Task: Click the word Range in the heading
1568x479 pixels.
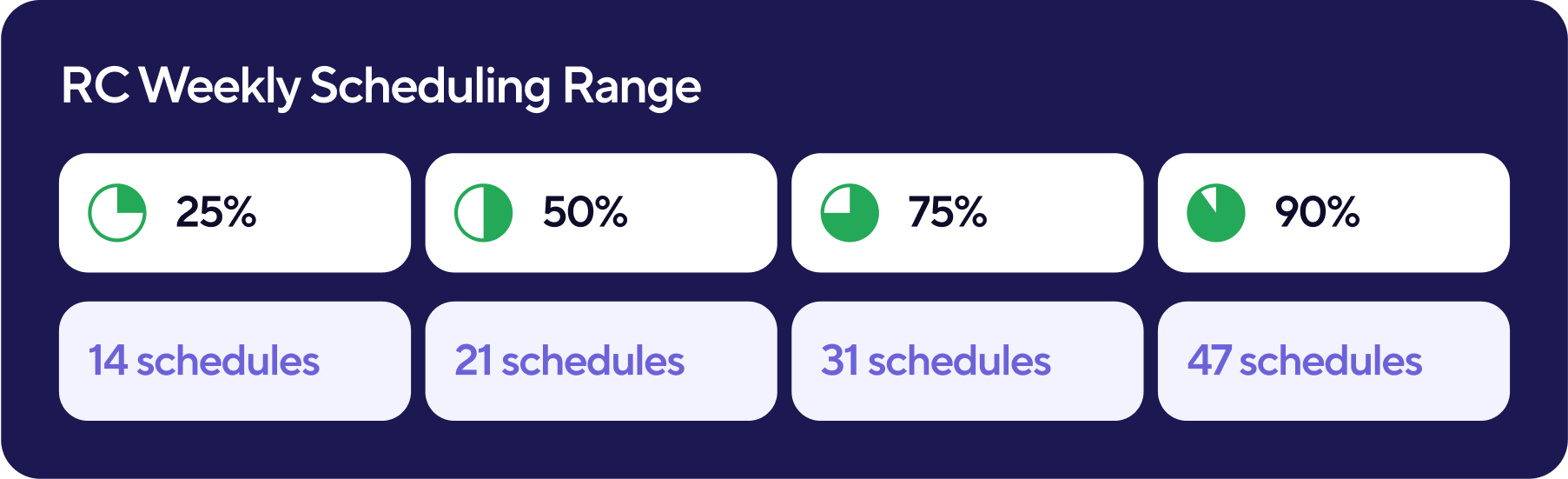Action: pos(632,87)
